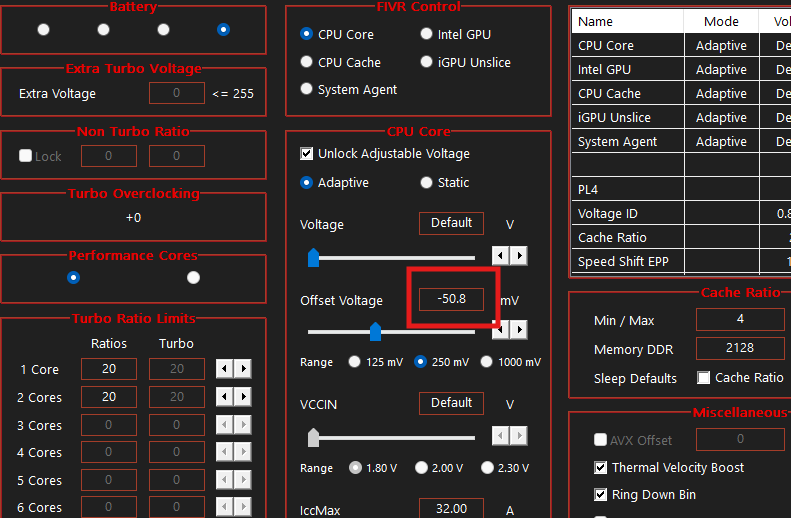Increase the Voltage slider with right arrow
The width and height of the screenshot is (791, 518).
[519, 256]
